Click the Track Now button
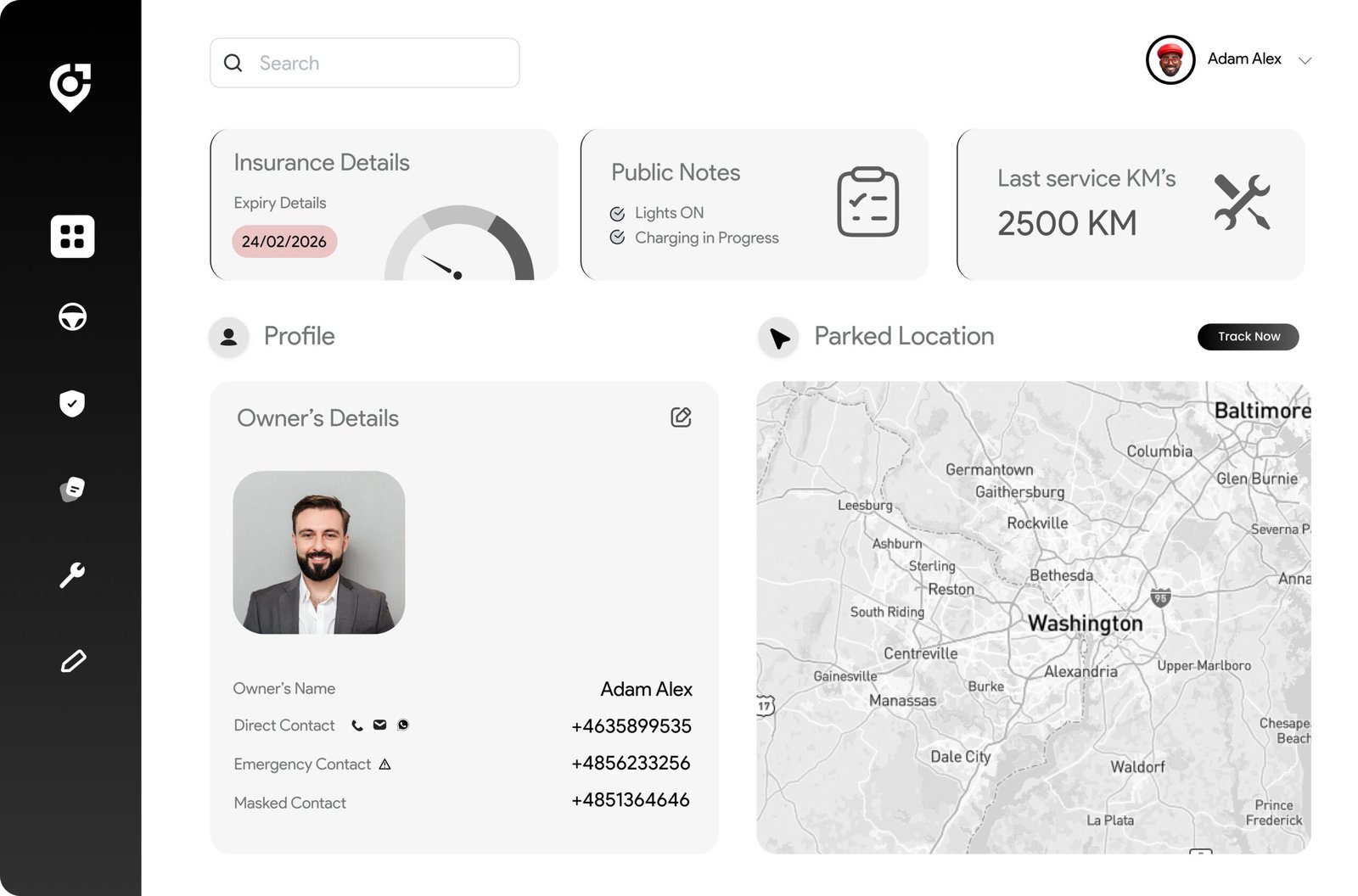Screen dimensions: 1358x896 (x=1249, y=337)
